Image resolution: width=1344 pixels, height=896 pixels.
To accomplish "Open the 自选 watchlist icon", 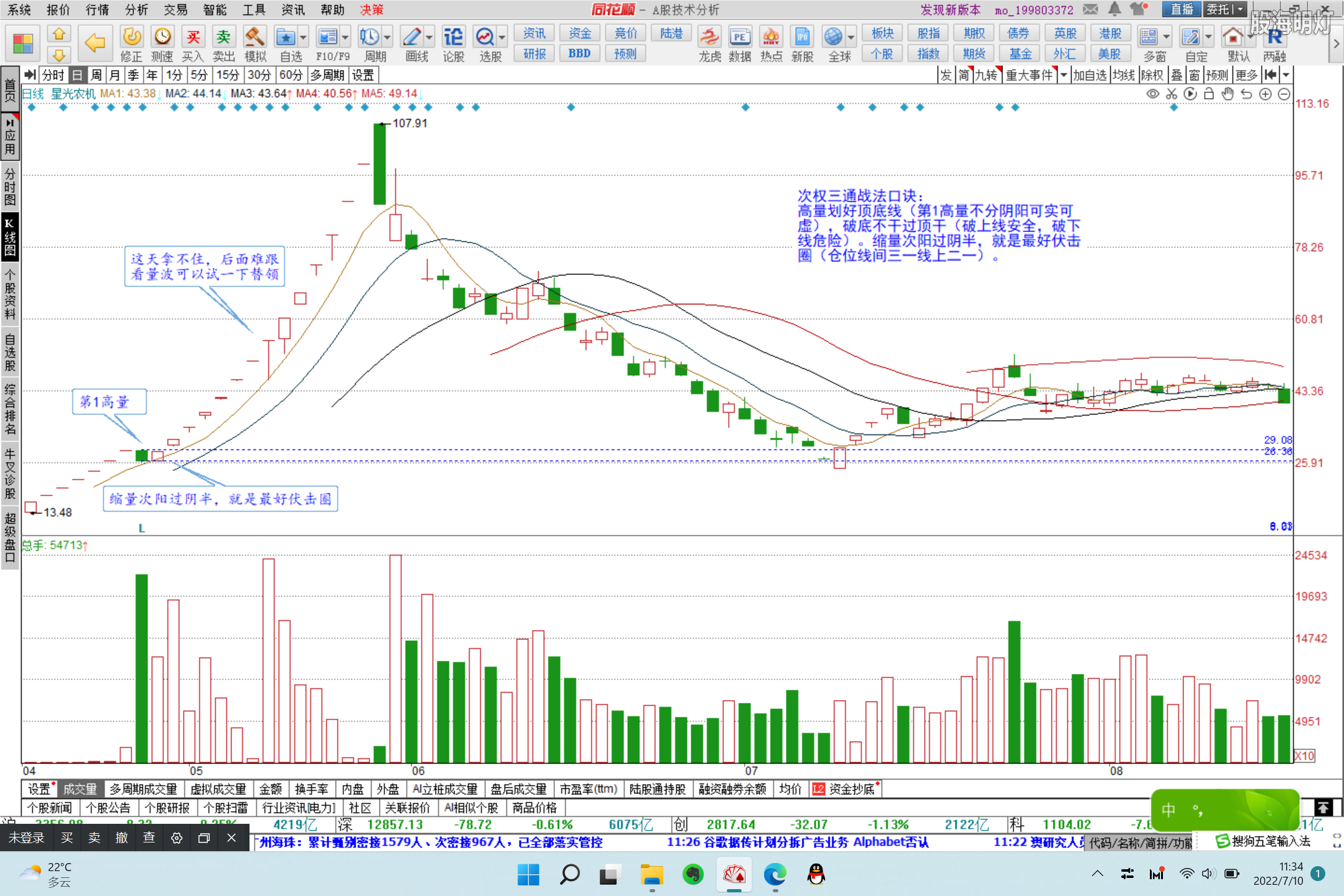I will 286,44.
